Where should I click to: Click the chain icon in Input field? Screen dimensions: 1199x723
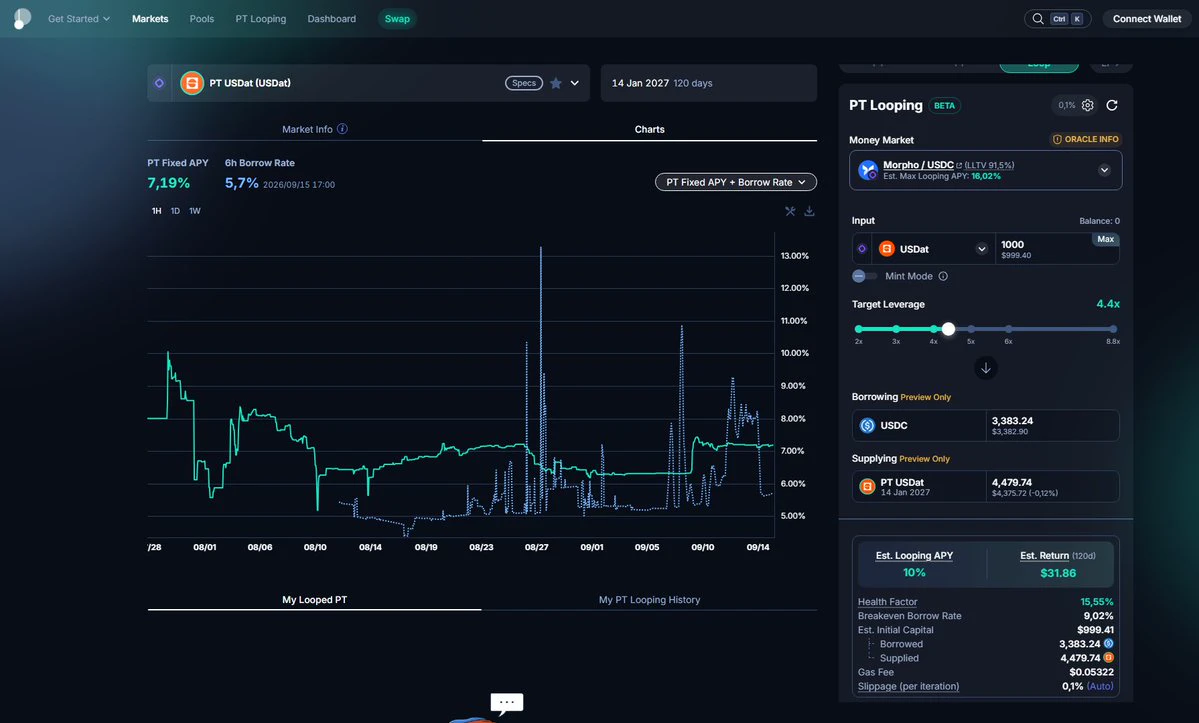(x=862, y=249)
